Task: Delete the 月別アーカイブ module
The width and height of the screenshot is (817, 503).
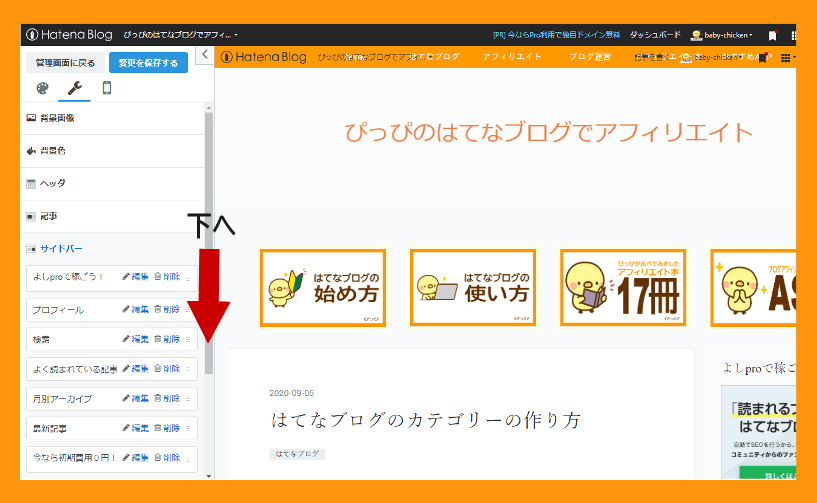Action: tap(167, 398)
